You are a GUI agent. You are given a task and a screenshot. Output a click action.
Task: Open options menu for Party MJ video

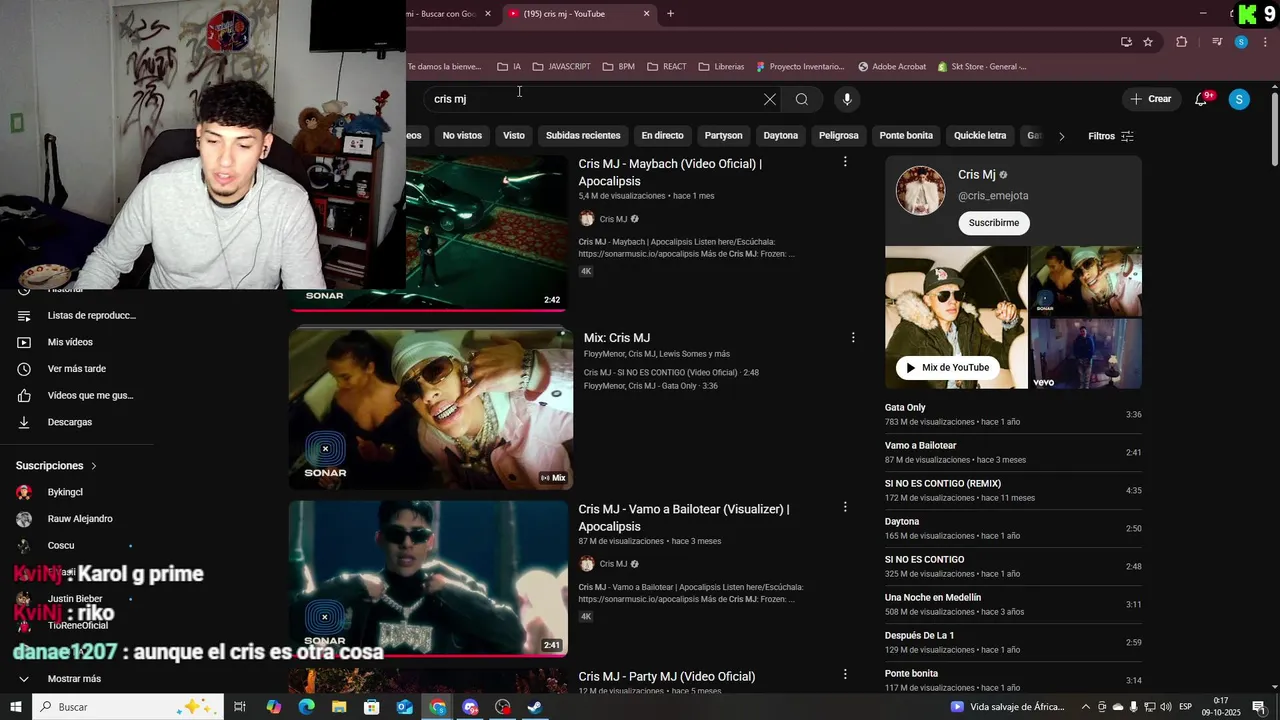845,675
